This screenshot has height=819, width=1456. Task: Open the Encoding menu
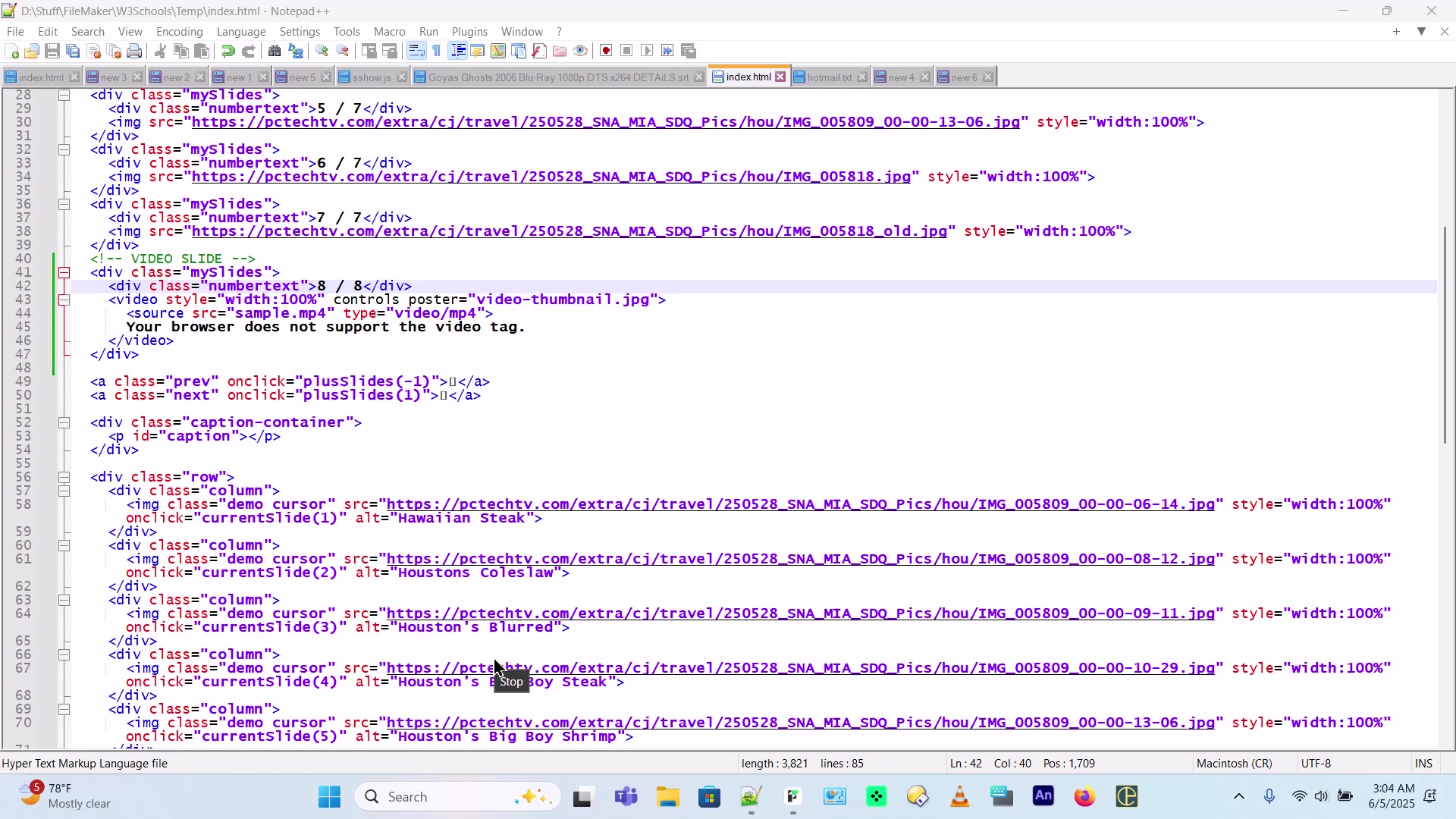click(179, 31)
